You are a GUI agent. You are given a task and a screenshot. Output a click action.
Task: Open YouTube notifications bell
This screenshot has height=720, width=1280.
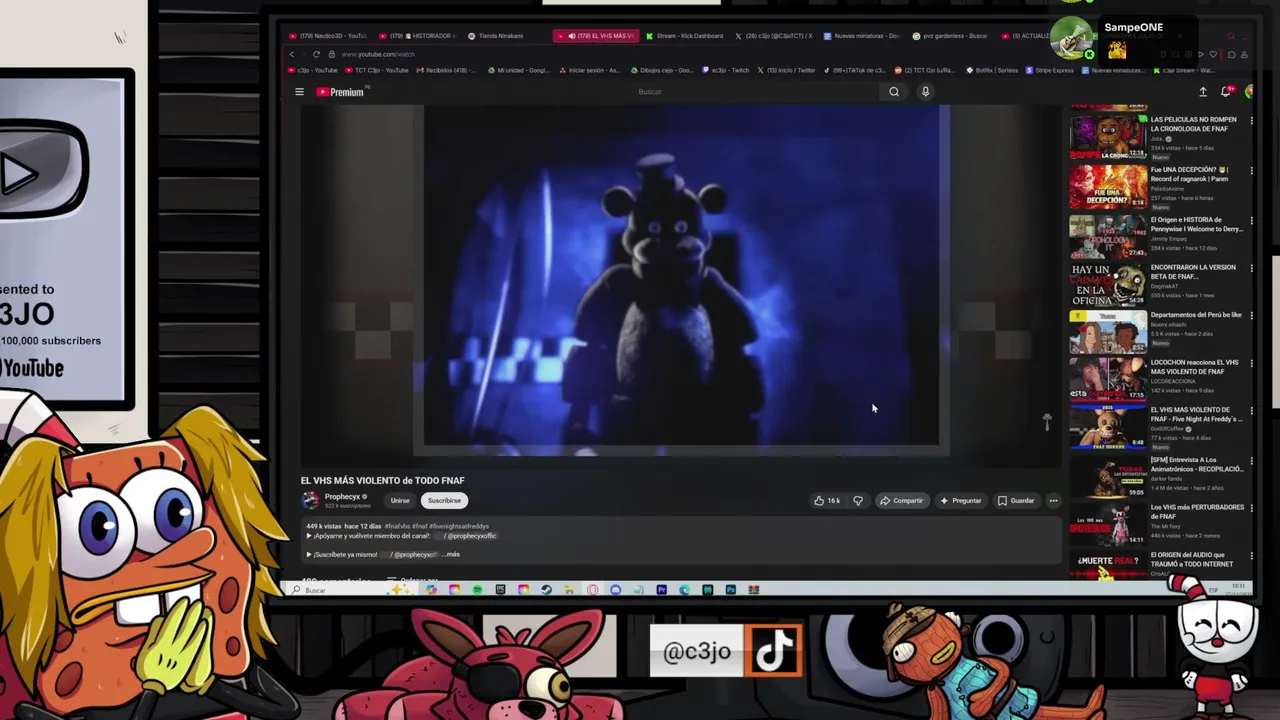pyautogui.click(x=1226, y=92)
